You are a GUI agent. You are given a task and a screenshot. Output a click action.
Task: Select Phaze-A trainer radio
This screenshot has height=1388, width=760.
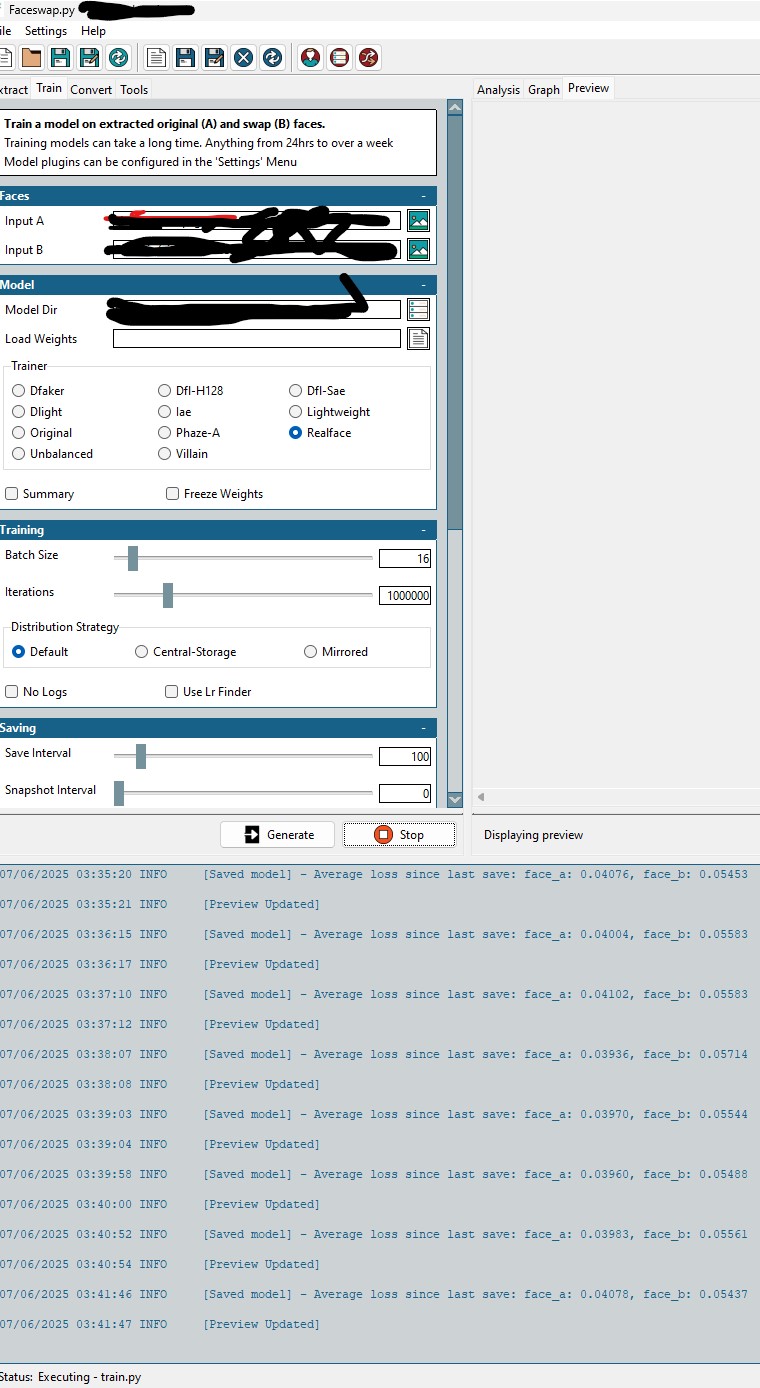[189, 433]
